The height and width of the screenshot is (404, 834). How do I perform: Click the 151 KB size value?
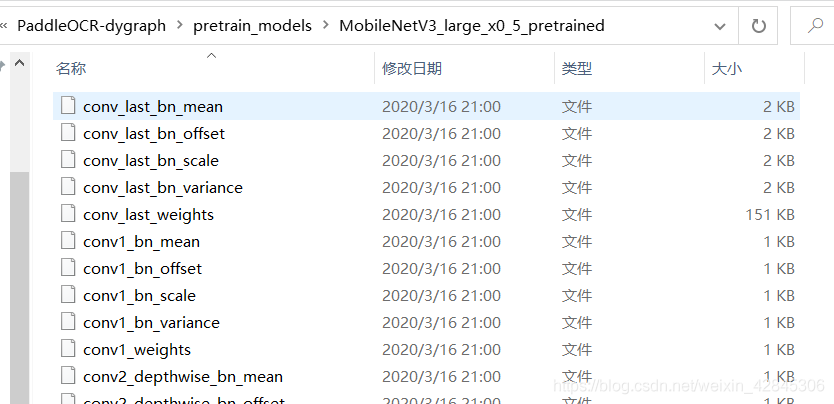(x=770, y=214)
